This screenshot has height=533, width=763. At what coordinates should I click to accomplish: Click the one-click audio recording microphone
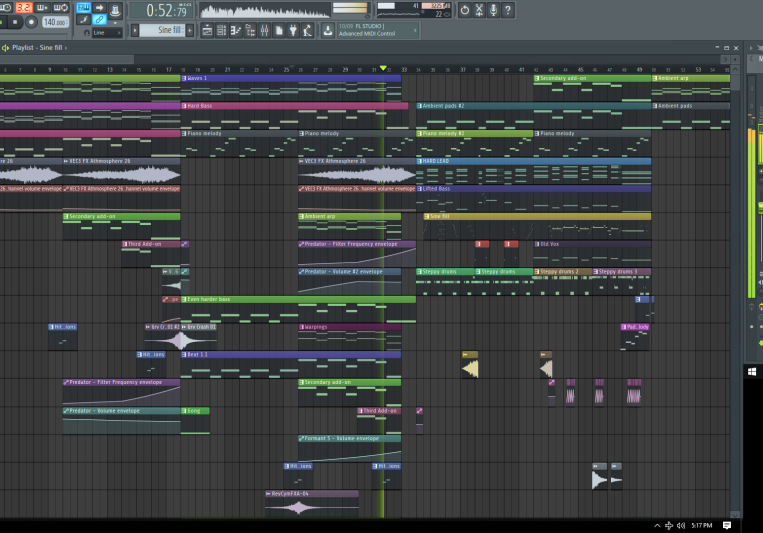(493, 10)
